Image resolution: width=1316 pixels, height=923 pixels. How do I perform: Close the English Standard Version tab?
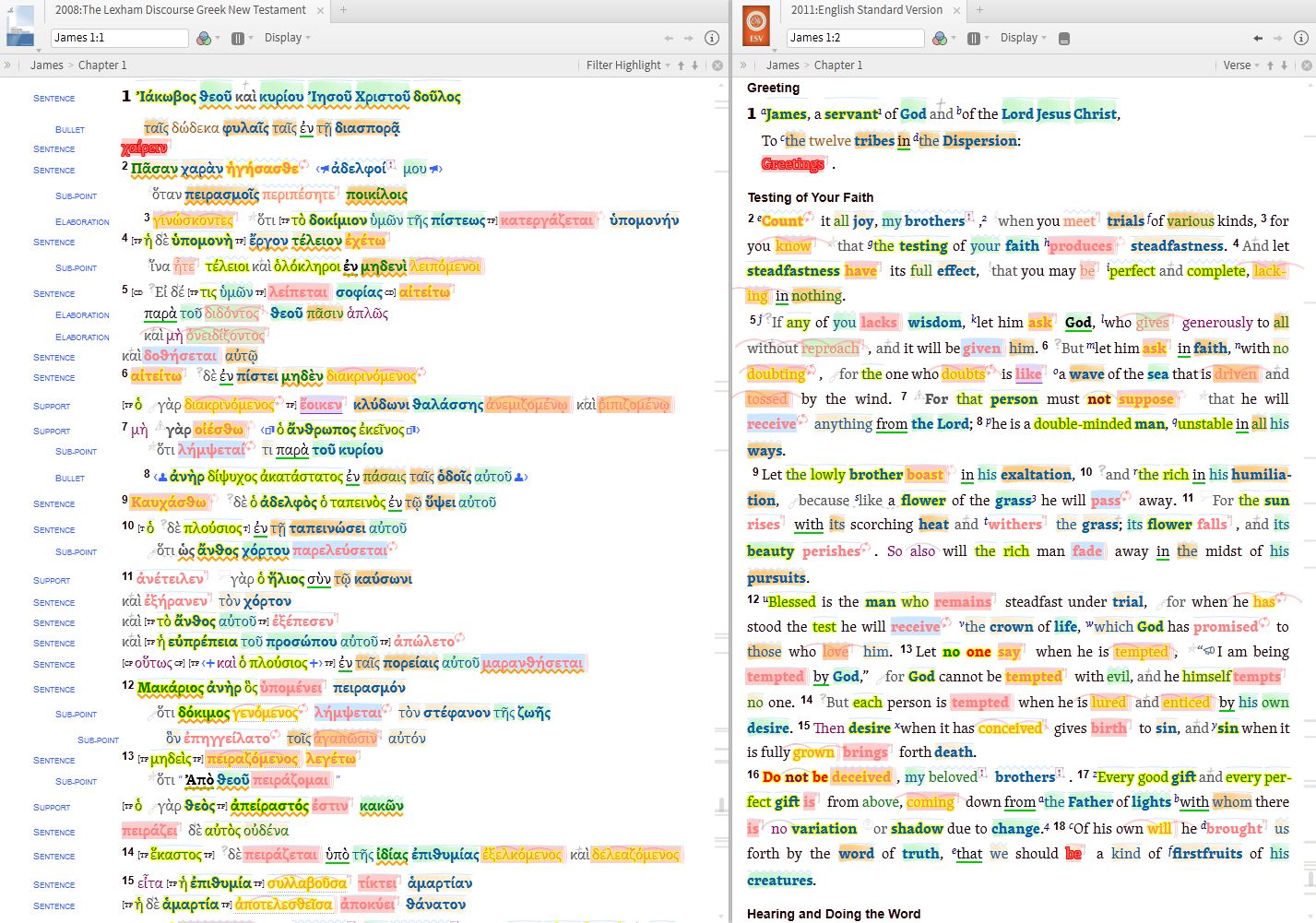[x=957, y=10]
